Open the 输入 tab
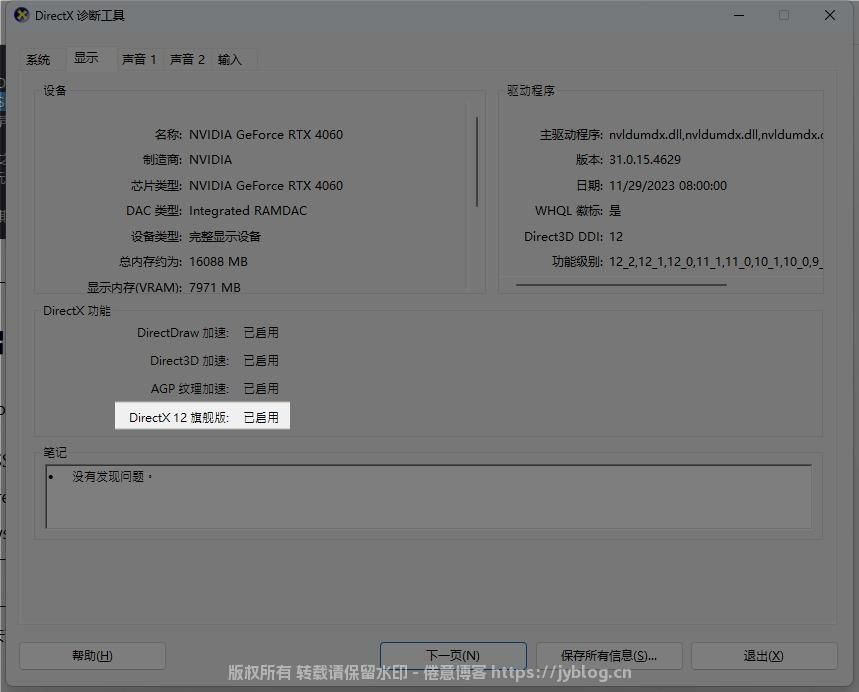Image resolution: width=859 pixels, height=692 pixels. pyautogui.click(x=230, y=60)
